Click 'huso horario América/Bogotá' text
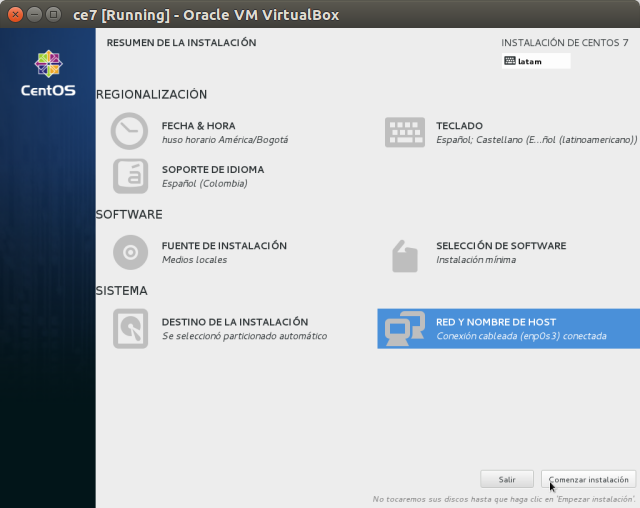 point(224,140)
